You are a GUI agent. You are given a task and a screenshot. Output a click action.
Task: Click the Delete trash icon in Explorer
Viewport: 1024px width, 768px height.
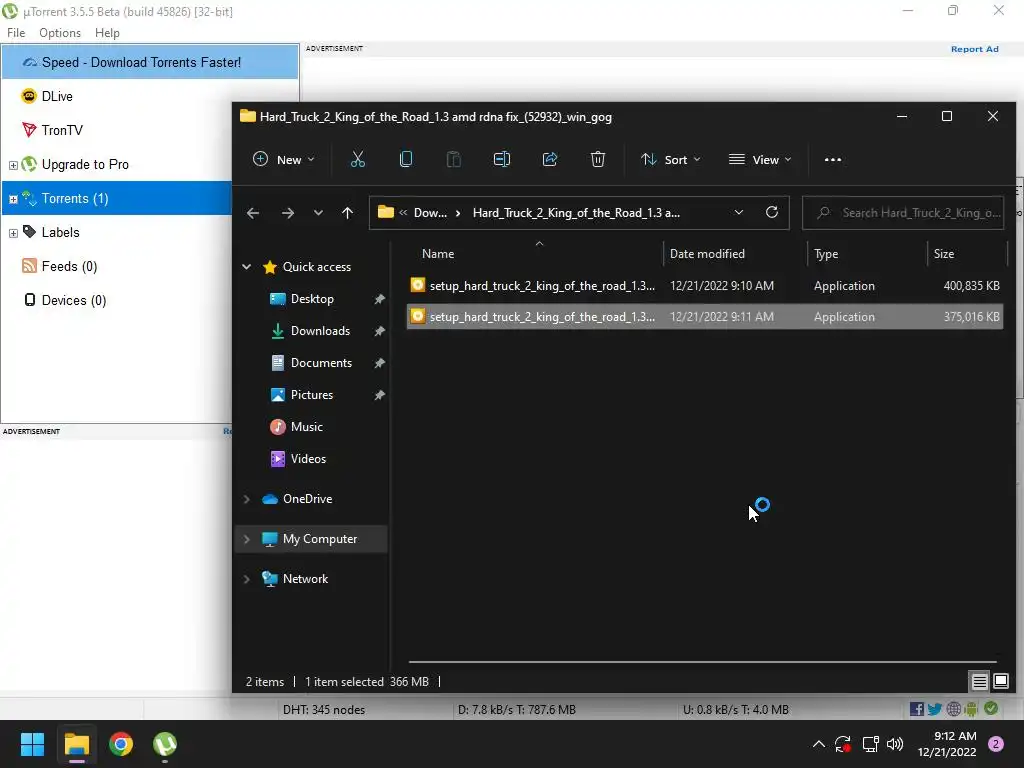click(x=598, y=159)
